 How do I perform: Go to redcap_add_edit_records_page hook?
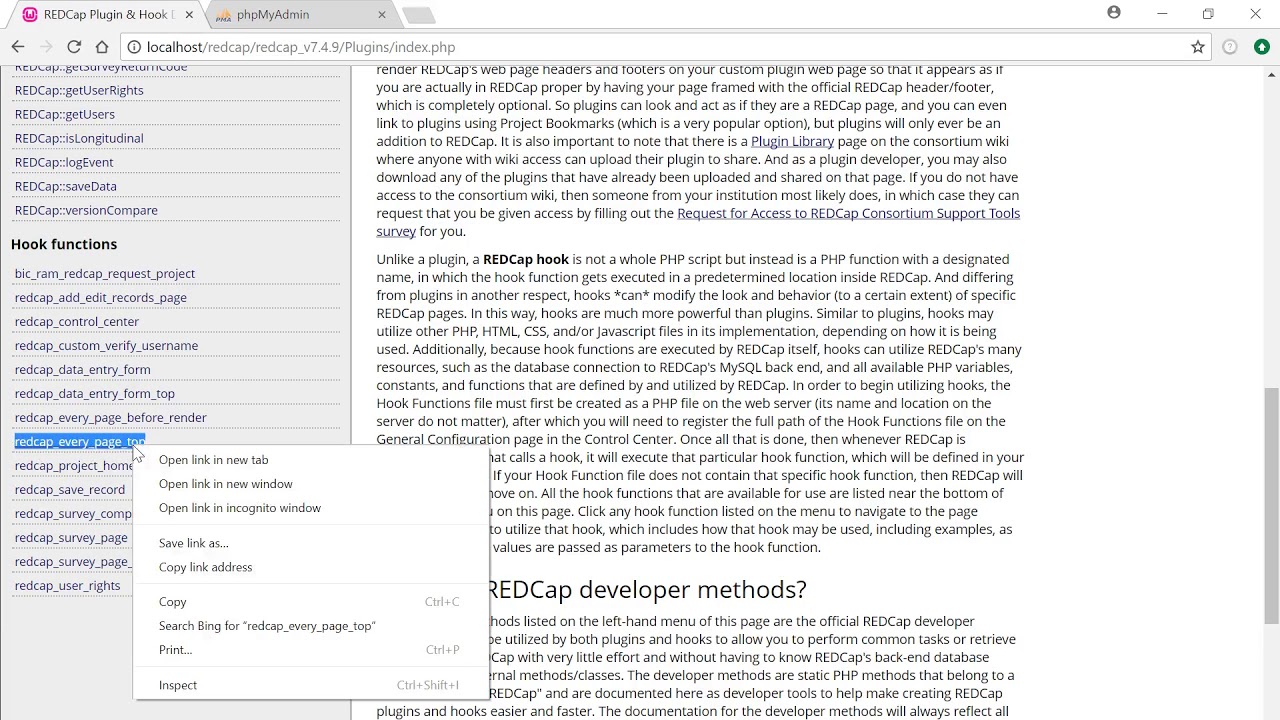tap(101, 298)
